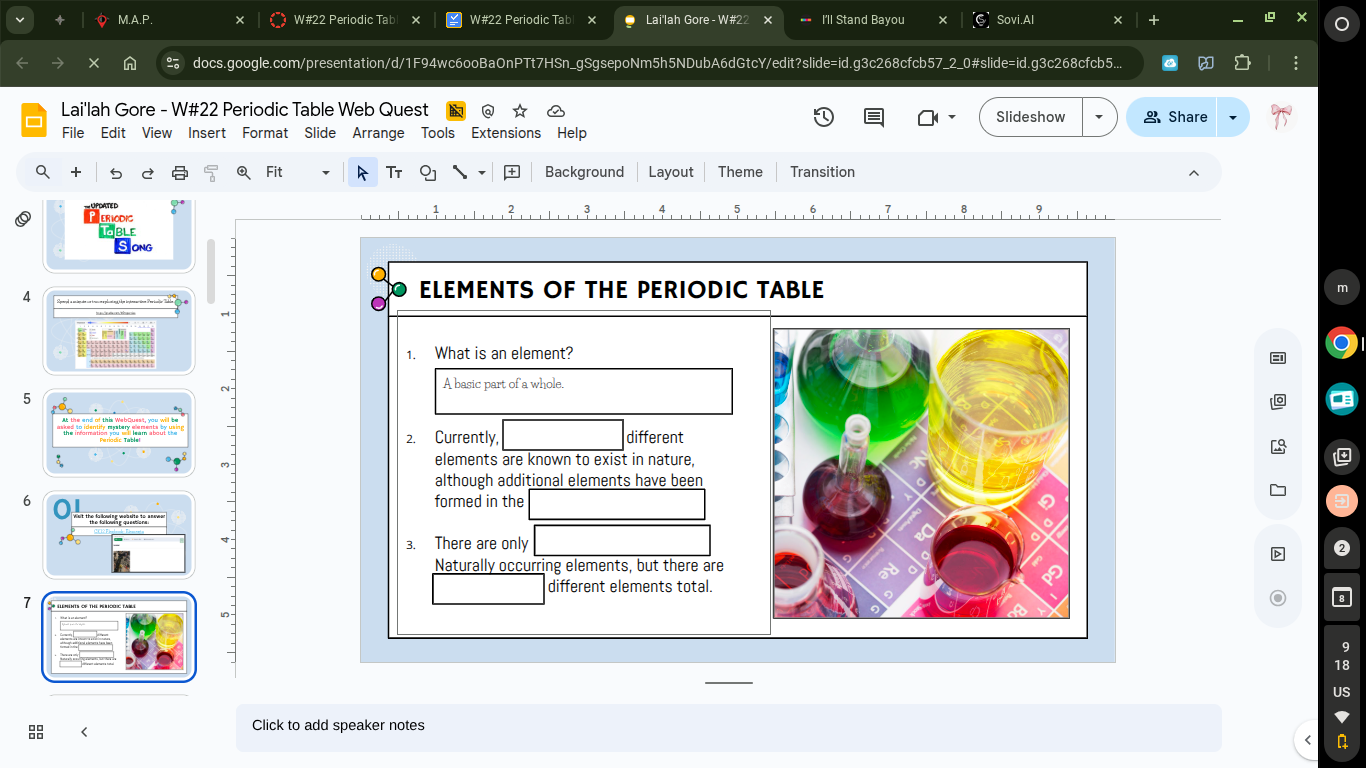This screenshot has height=768, width=1366.
Task: Expand the Share button dropdown arrow
Action: tap(1232, 117)
